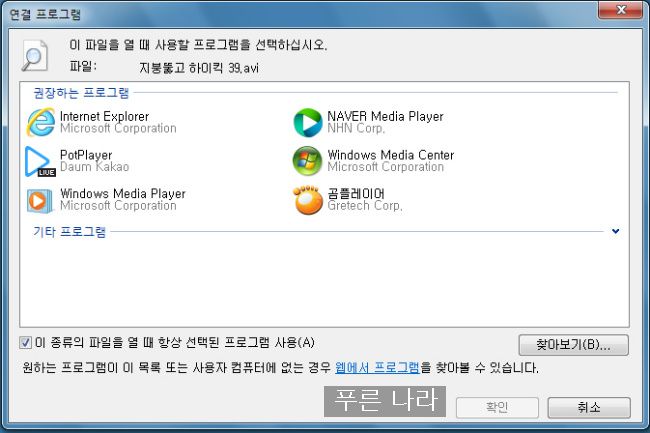Viewport: 650px width, 433px height.
Task: Select the Internet Explorer icon
Action: click(x=41, y=122)
